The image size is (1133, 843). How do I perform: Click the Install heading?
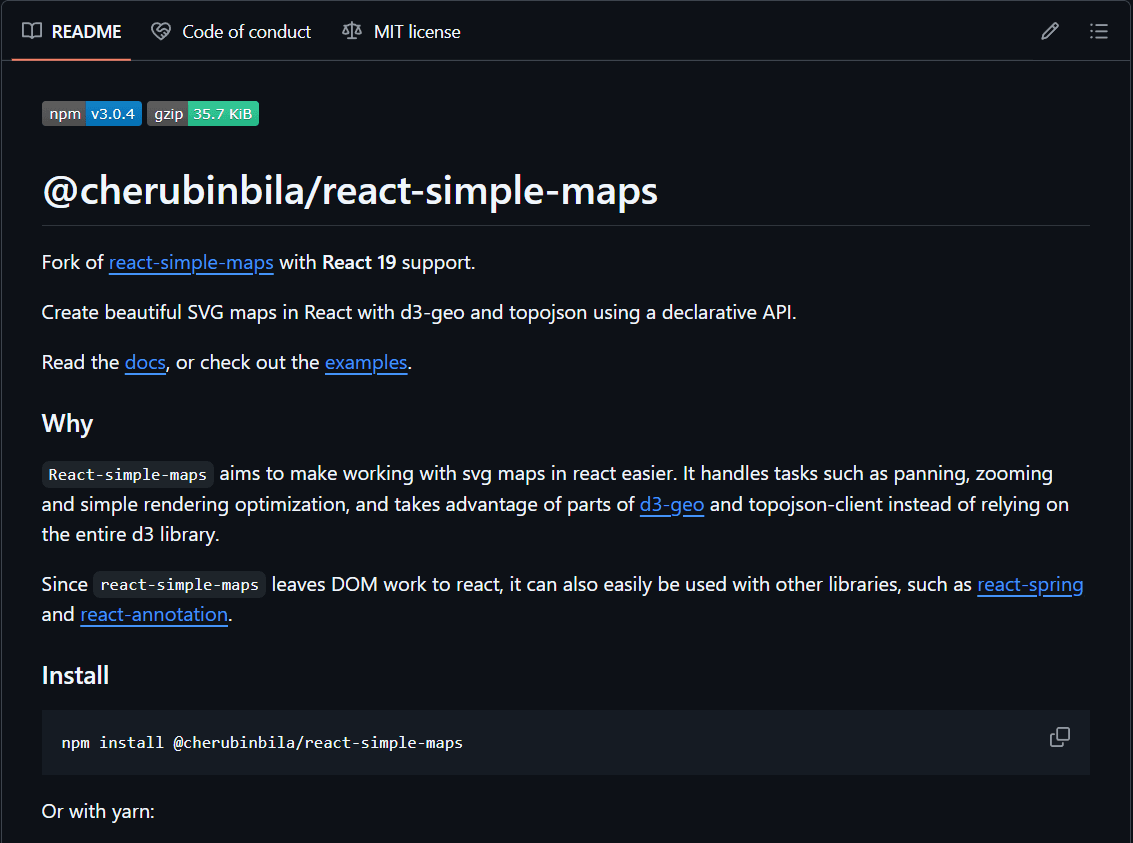tap(75, 675)
